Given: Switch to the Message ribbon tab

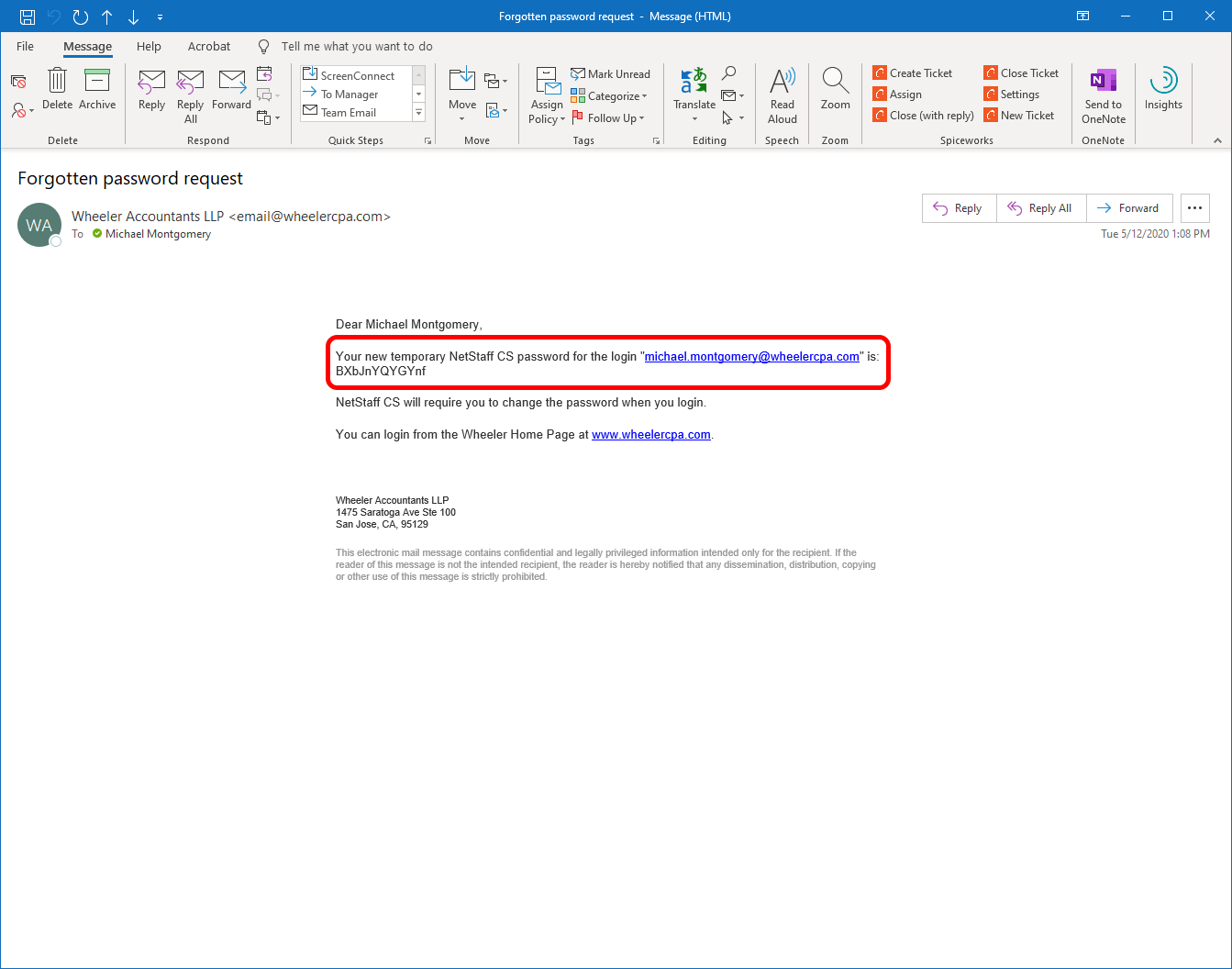Looking at the screenshot, I should coord(88,46).
